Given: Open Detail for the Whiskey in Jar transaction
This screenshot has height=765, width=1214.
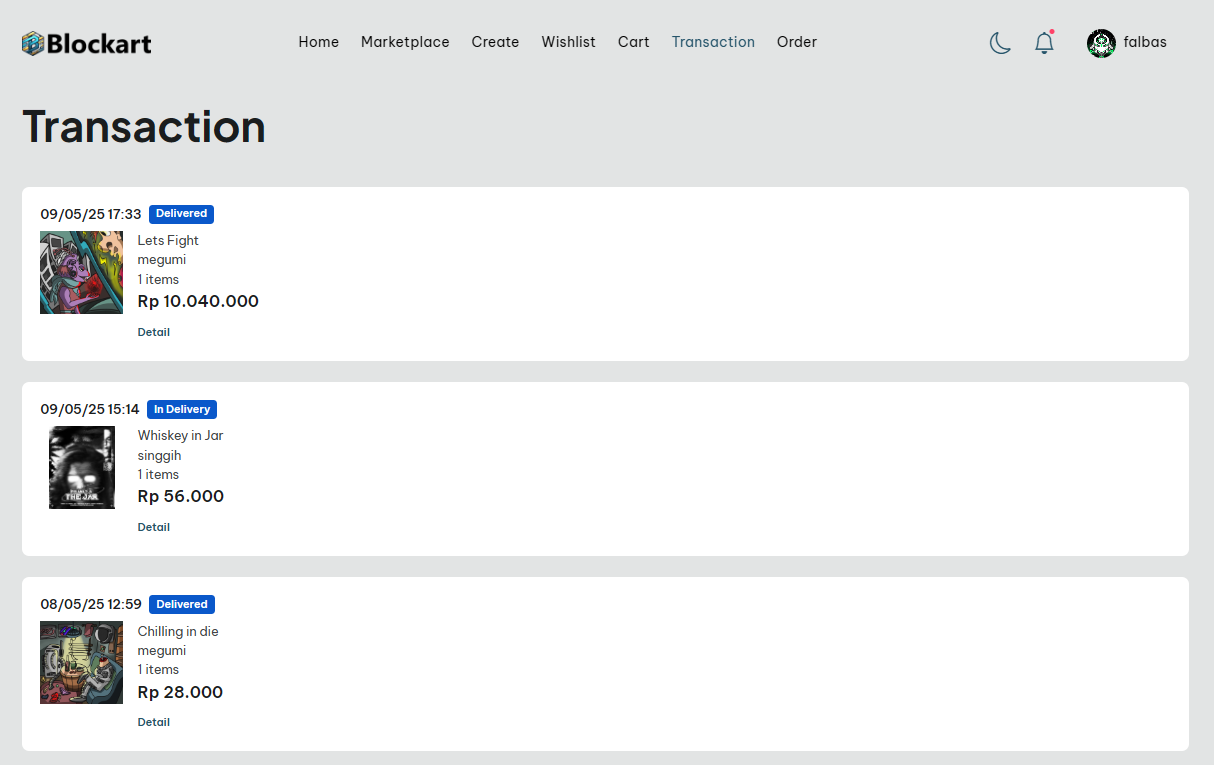Looking at the screenshot, I should point(153,527).
